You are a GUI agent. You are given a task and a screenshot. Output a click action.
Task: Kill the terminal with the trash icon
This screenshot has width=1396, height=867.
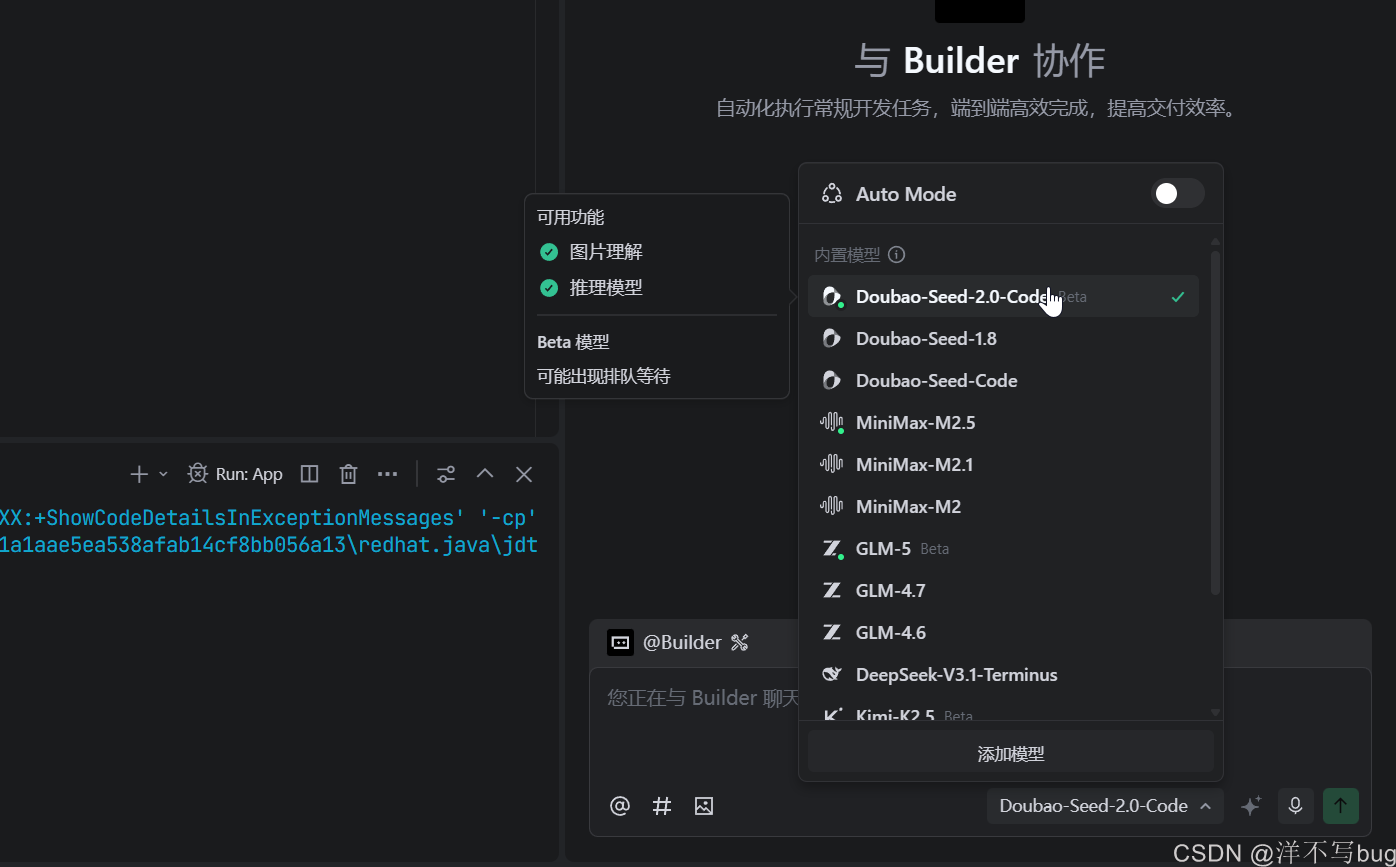(348, 474)
